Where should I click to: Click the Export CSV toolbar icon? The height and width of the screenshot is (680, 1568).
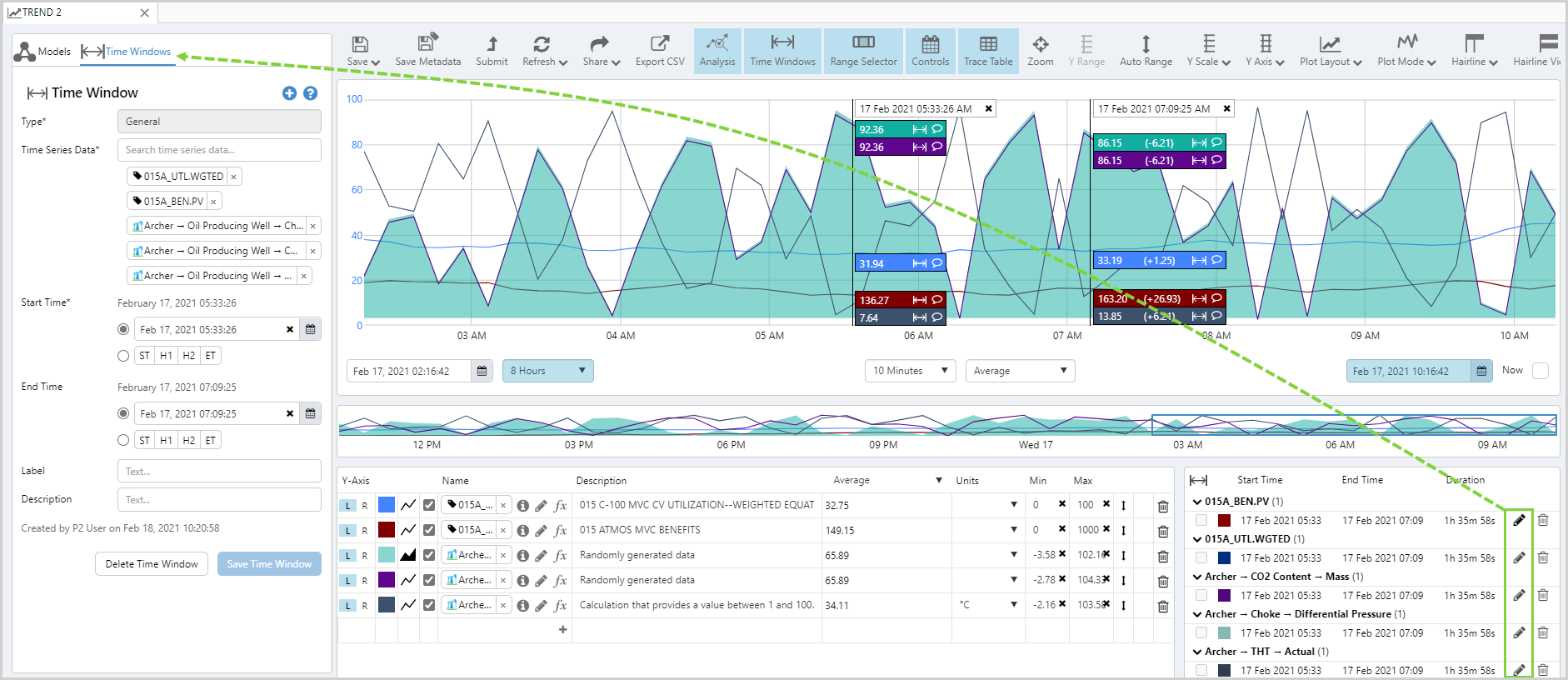tap(659, 50)
